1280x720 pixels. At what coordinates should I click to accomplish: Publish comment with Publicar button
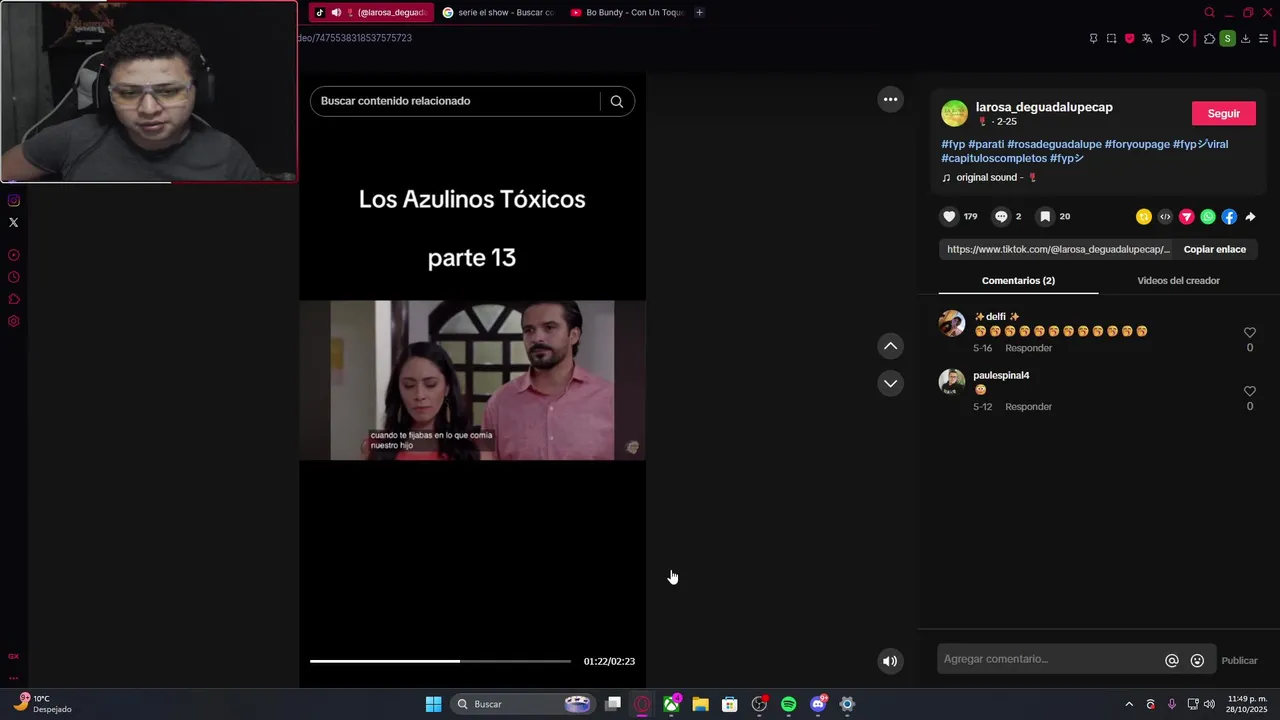(1239, 661)
